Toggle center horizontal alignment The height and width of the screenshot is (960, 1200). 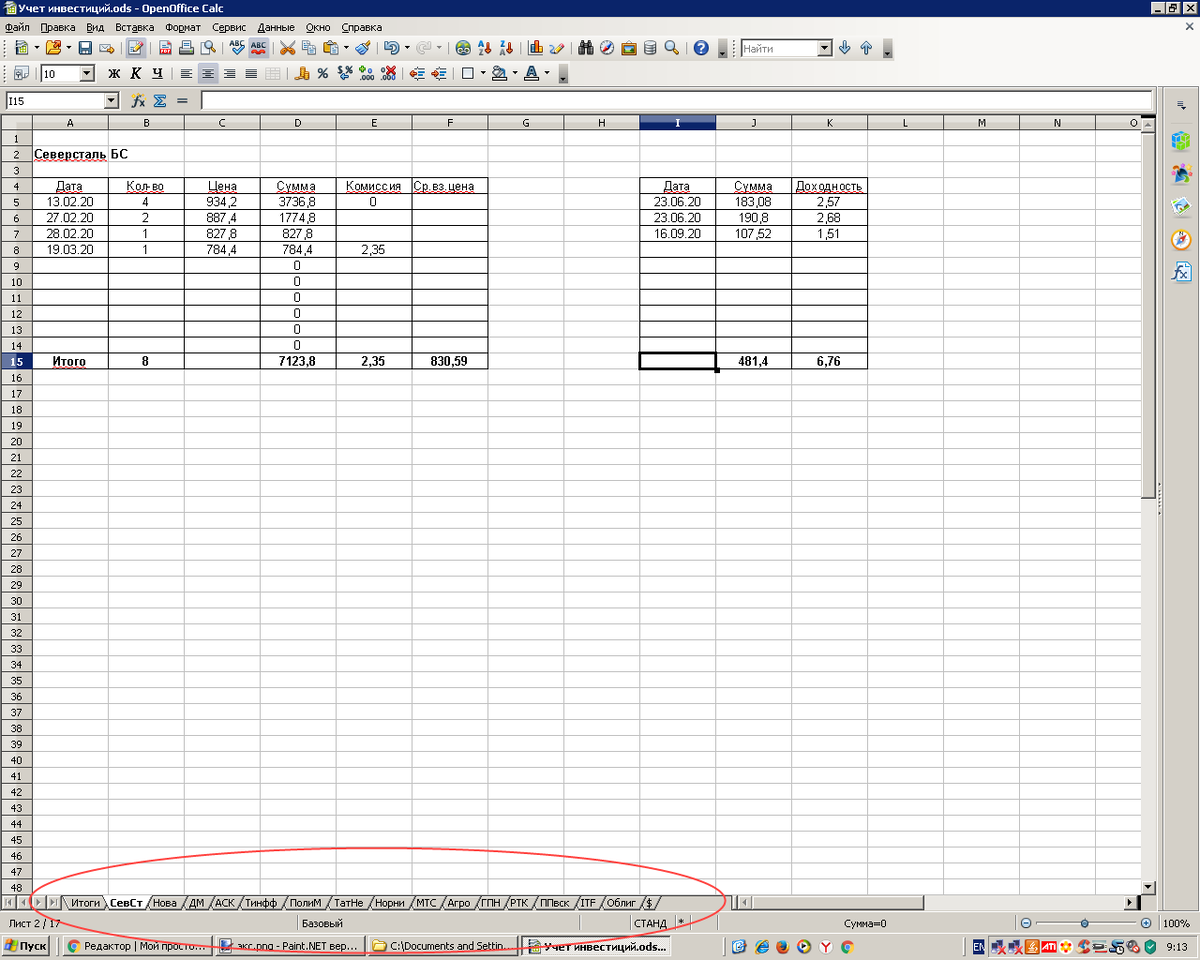coord(208,73)
